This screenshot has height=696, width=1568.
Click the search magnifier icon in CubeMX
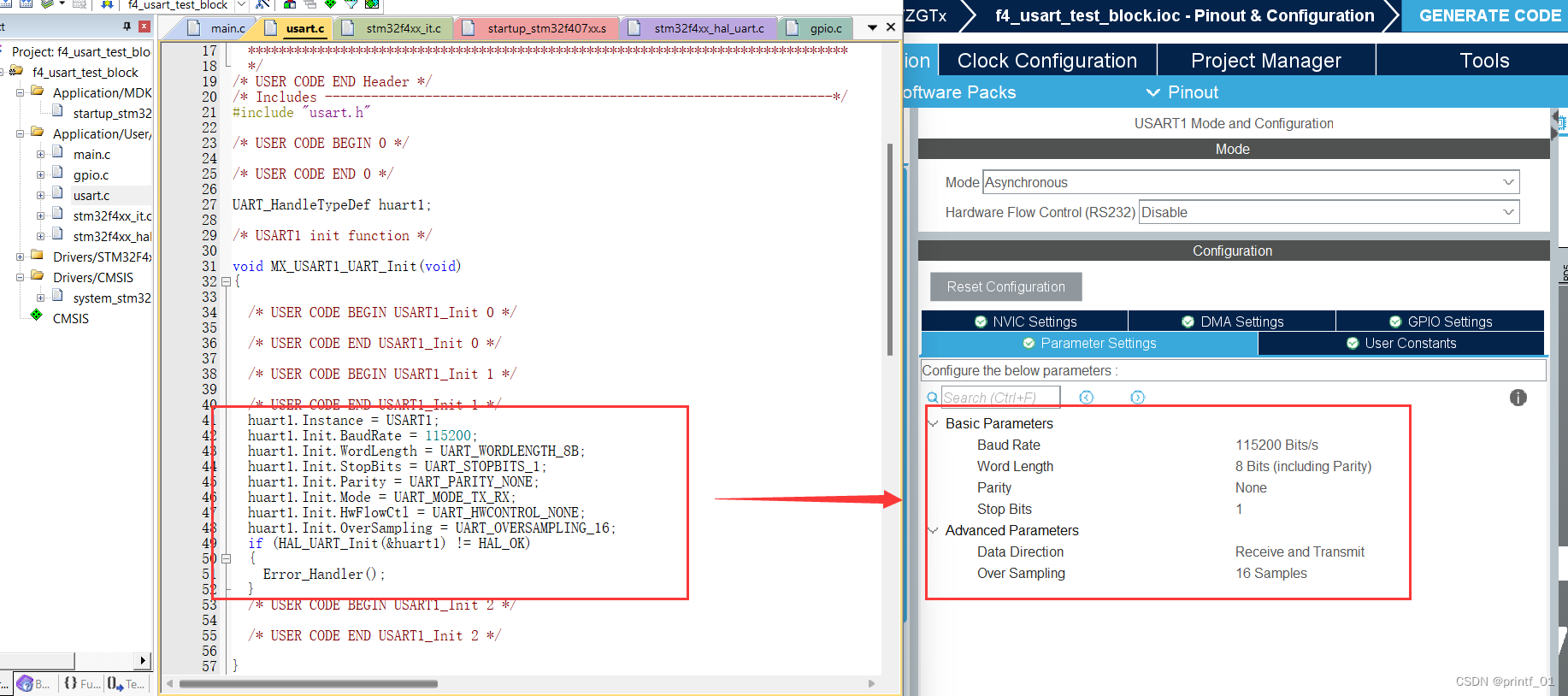click(x=933, y=398)
